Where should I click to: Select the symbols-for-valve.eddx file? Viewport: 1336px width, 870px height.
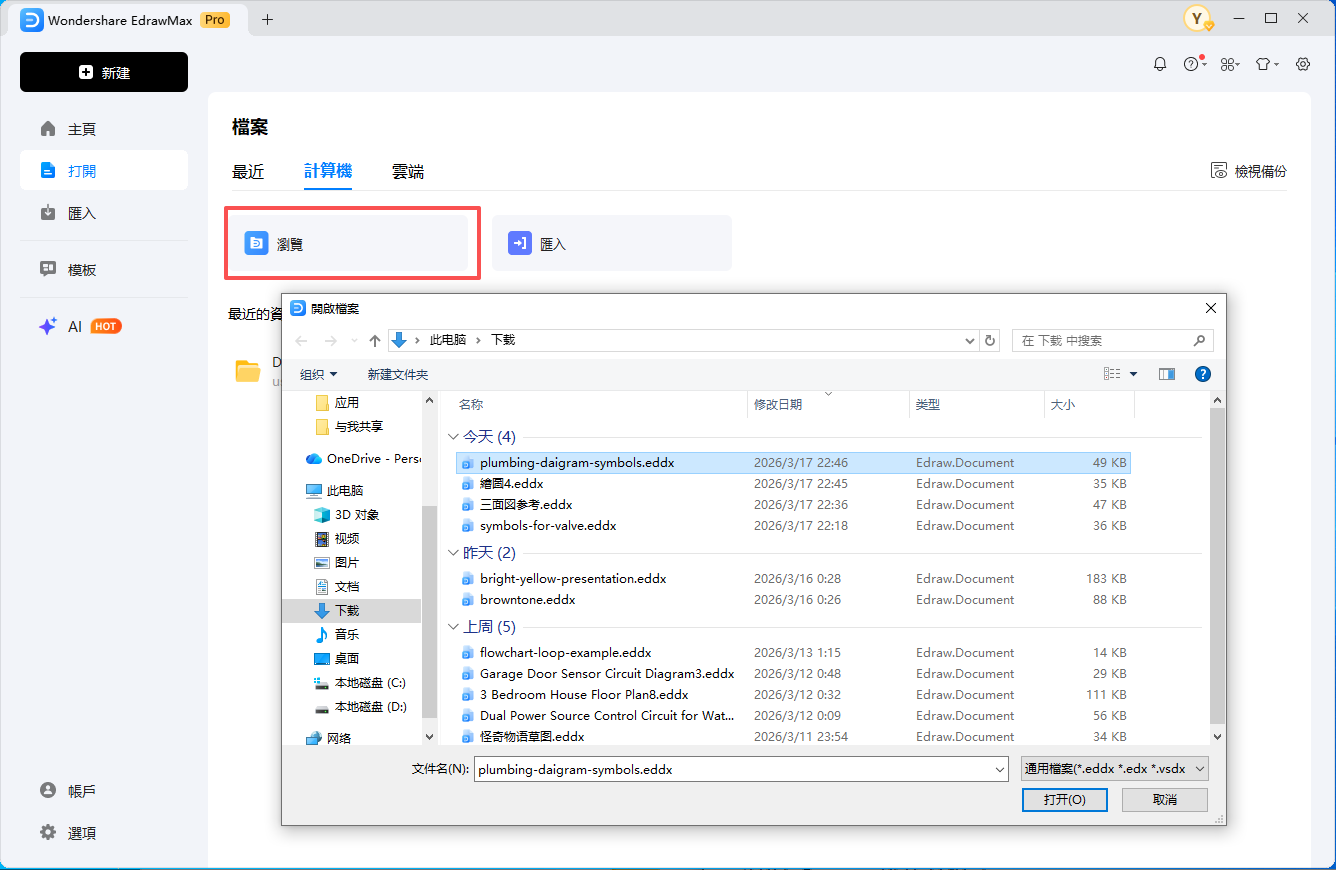[547, 526]
